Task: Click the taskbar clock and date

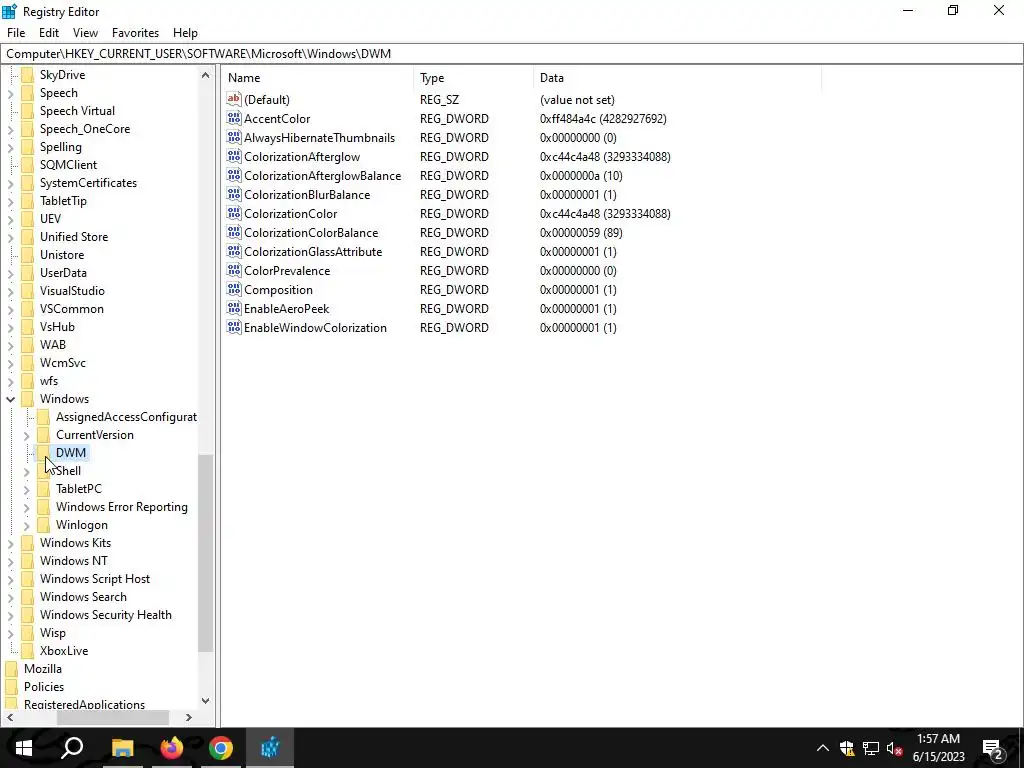Action: click(938, 748)
